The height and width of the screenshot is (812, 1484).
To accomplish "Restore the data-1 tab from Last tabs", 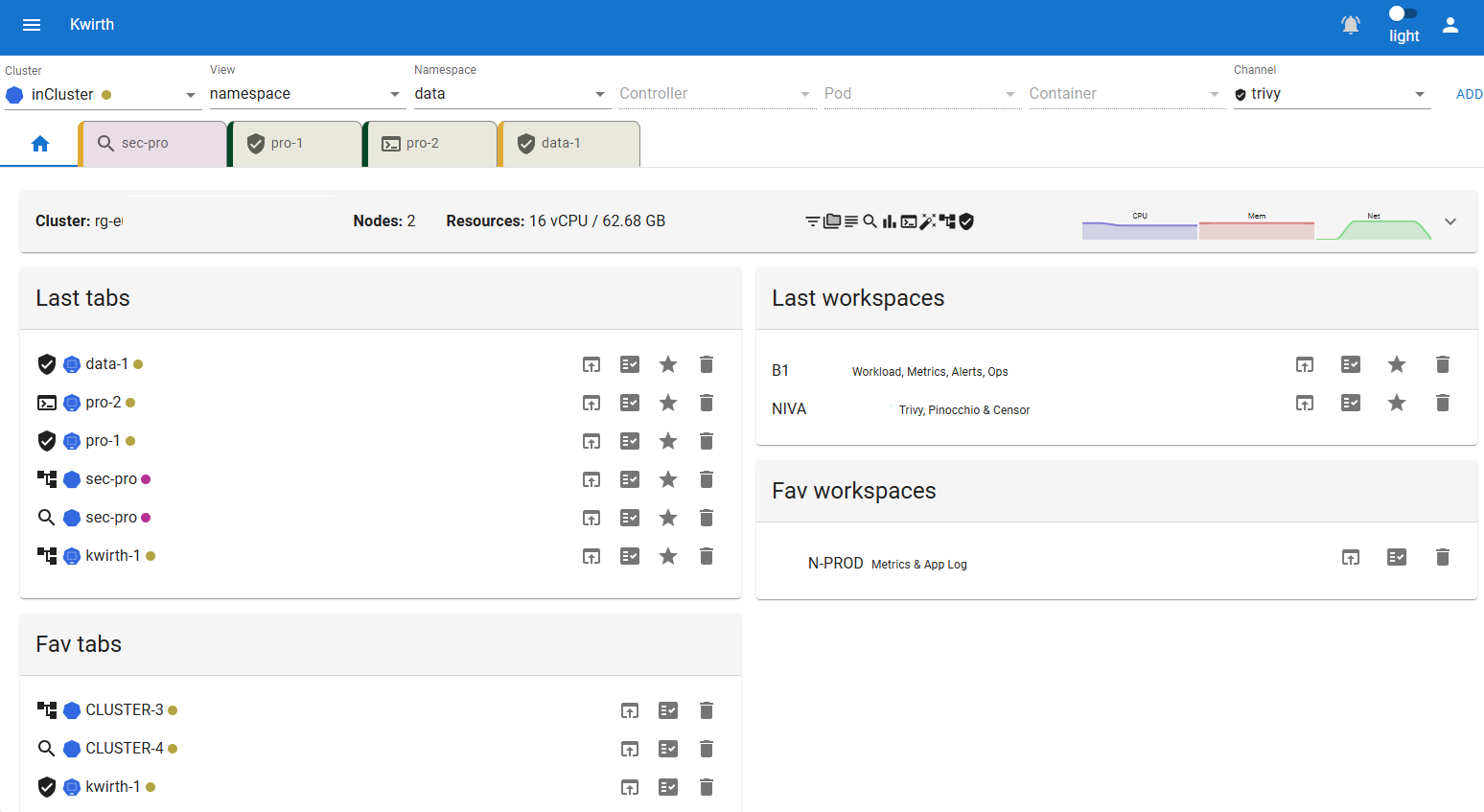I will (x=591, y=364).
